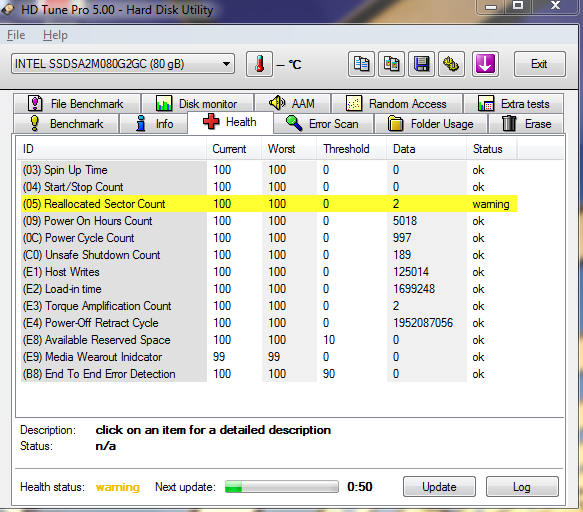Switch to the File Benchmark tab

(x=77, y=103)
